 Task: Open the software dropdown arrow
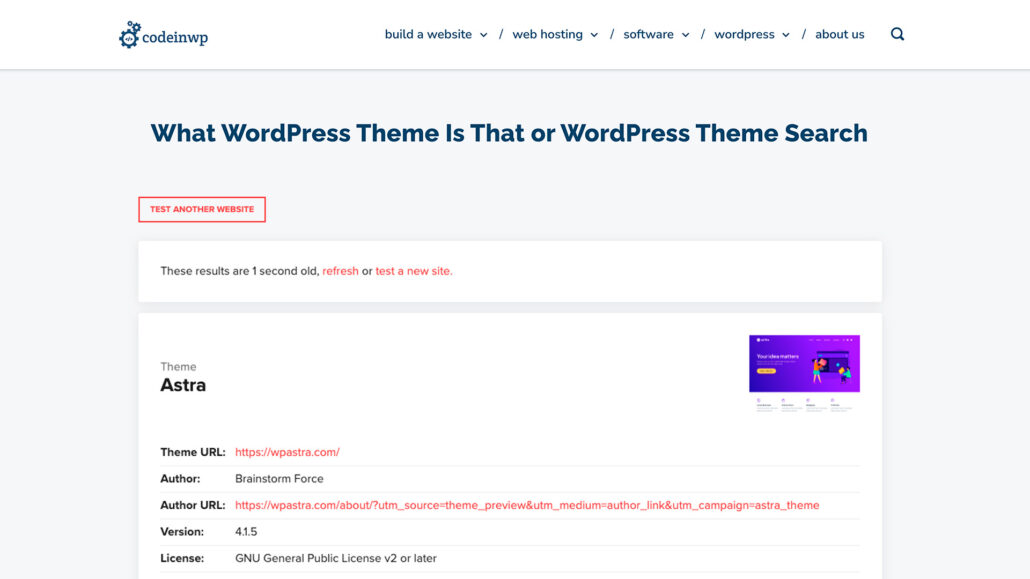(686, 34)
